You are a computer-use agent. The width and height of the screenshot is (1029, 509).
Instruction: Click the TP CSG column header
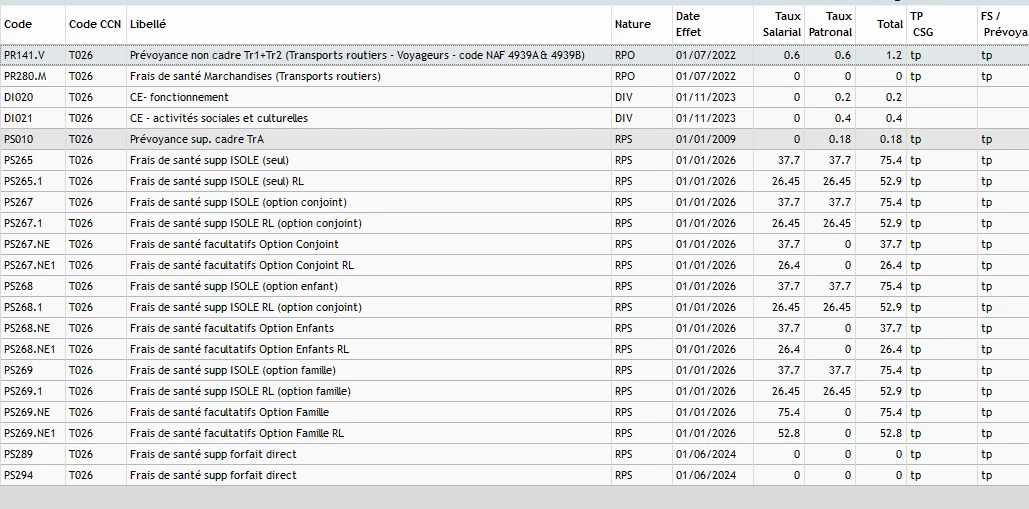[921, 24]
